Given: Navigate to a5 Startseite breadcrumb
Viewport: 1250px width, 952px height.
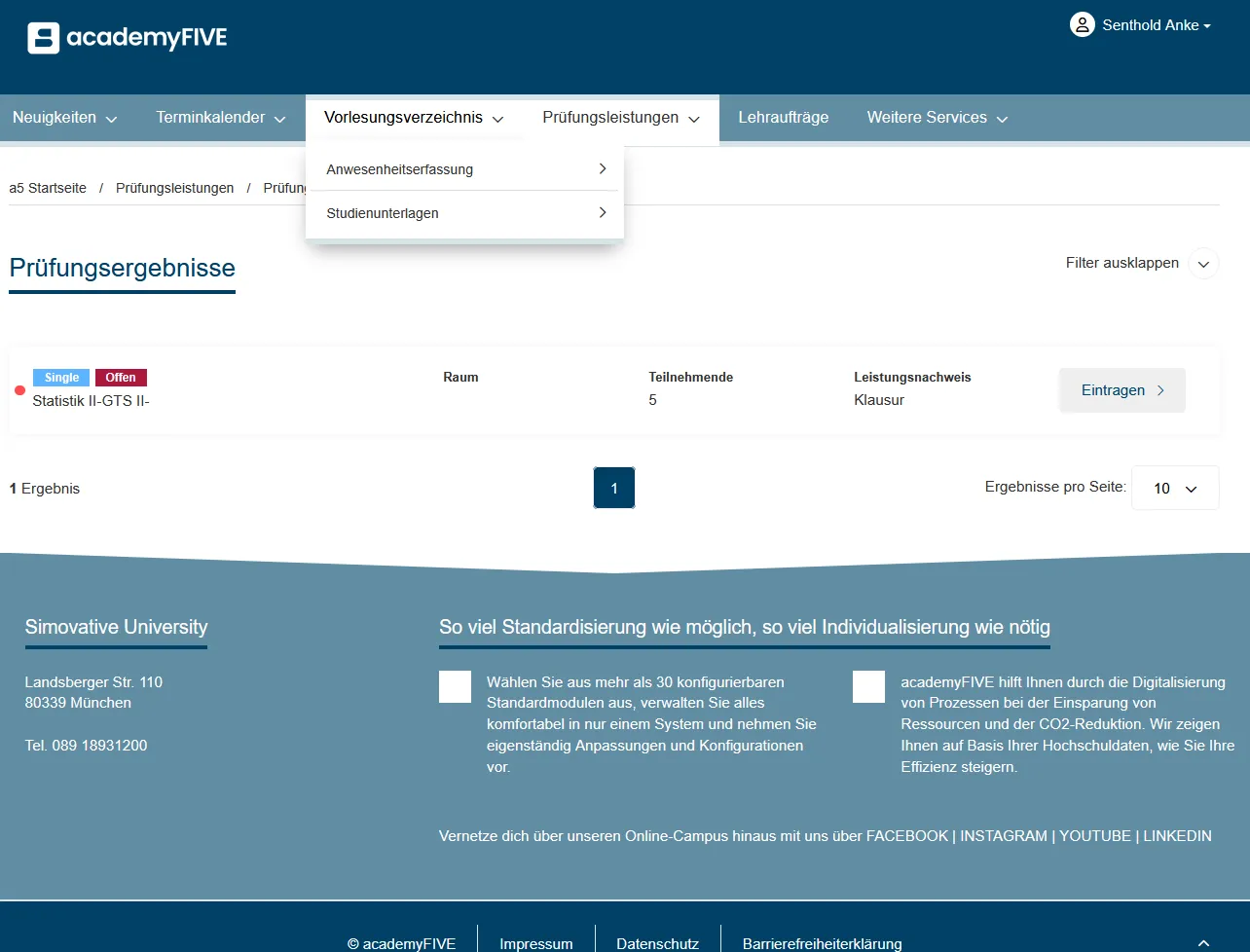Looking at the screenshot, I should pos(48,188).
